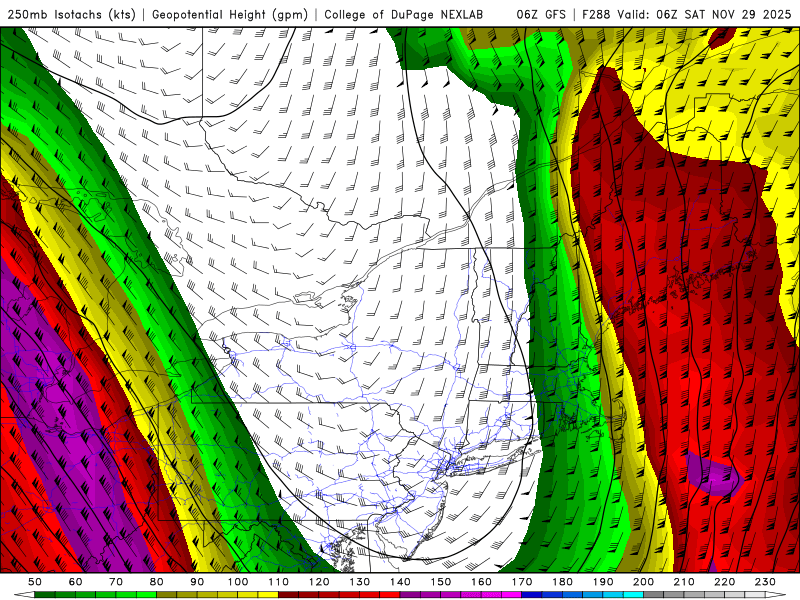Click the 210 value on the legend
The image size is (800, 600).
point(684,582)
